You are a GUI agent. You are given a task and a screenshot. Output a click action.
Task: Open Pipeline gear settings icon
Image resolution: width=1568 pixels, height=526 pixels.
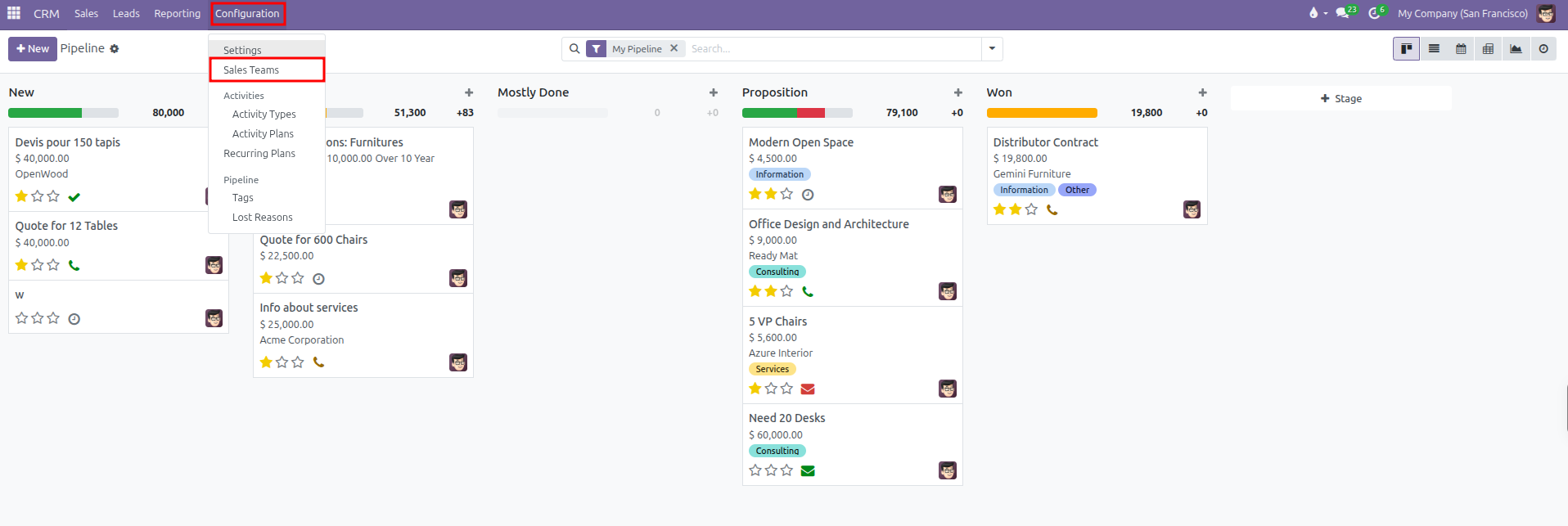(115, 48)
